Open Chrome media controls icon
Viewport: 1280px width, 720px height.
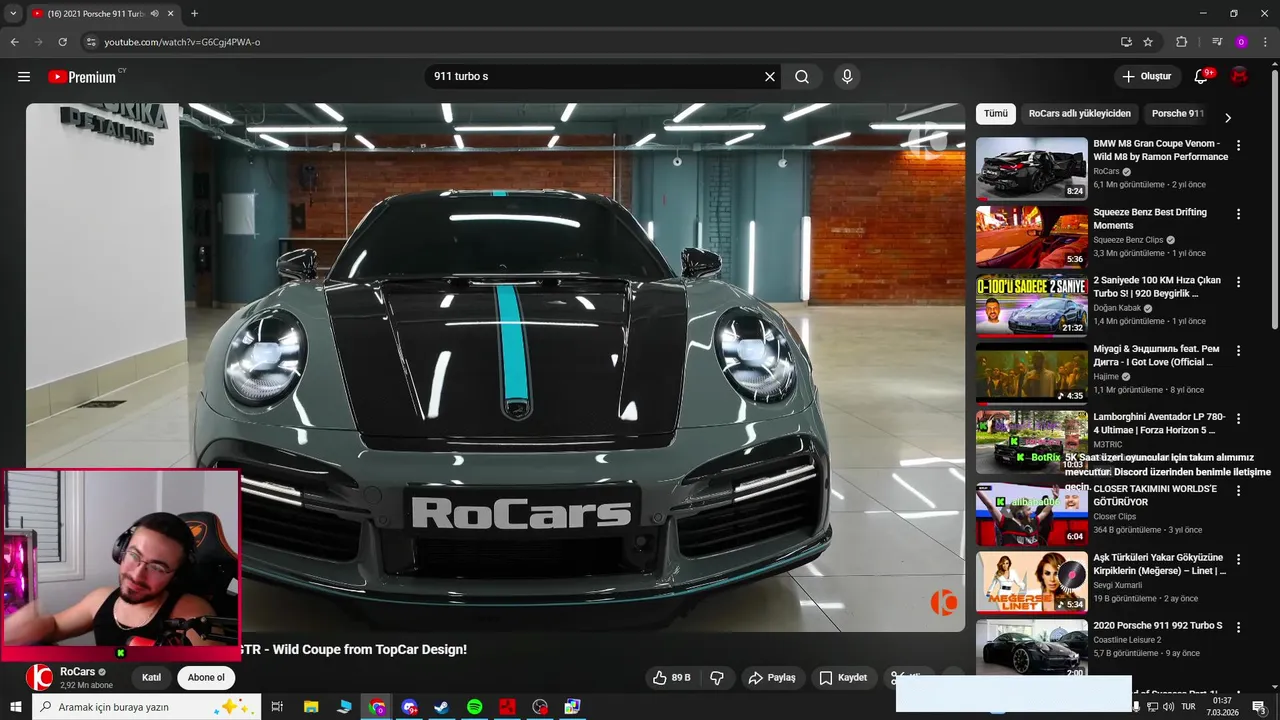pos(1217,42)
